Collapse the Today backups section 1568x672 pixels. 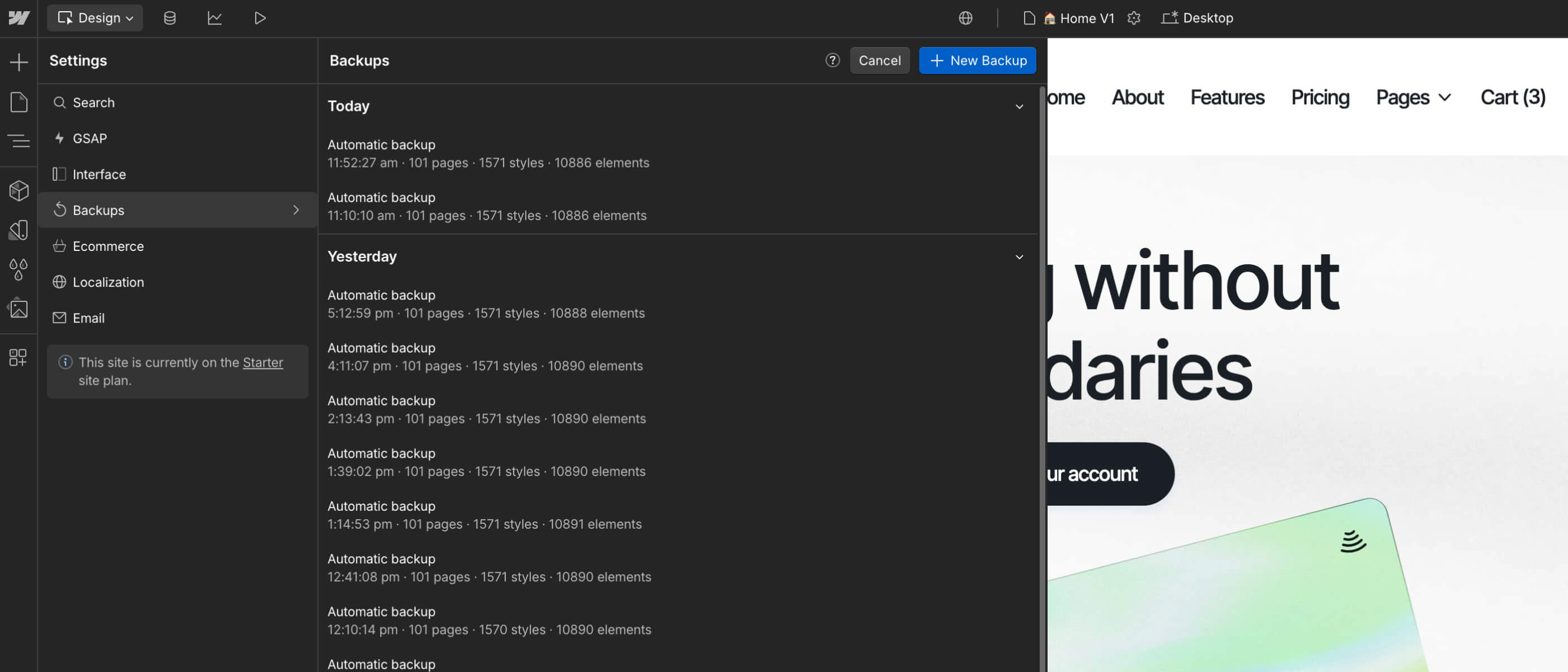pos(1019,106)
